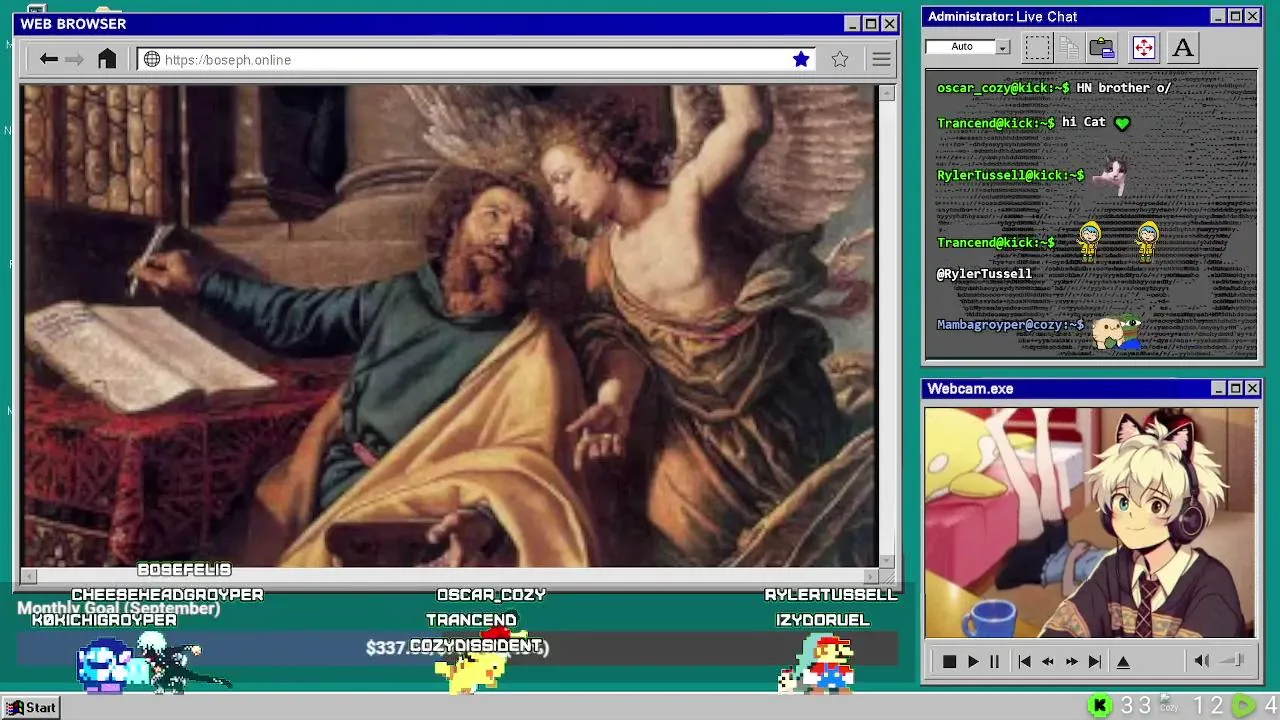Click the paste clipboard icon in Live Chat
The width and height of the screenshot is (1280, 720).
coord(1102,47)
